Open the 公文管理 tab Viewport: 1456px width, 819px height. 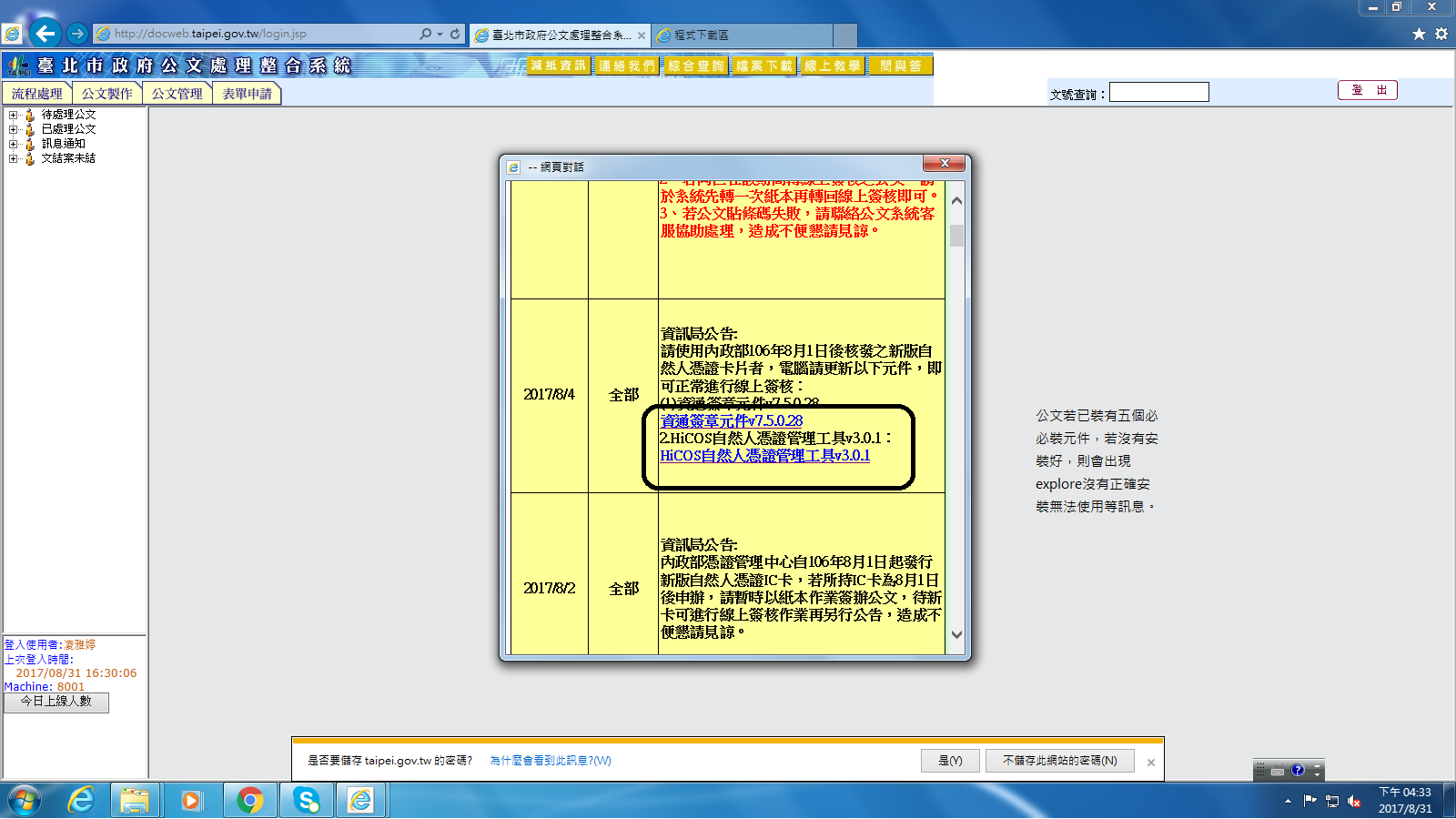[x=177, y=94]
